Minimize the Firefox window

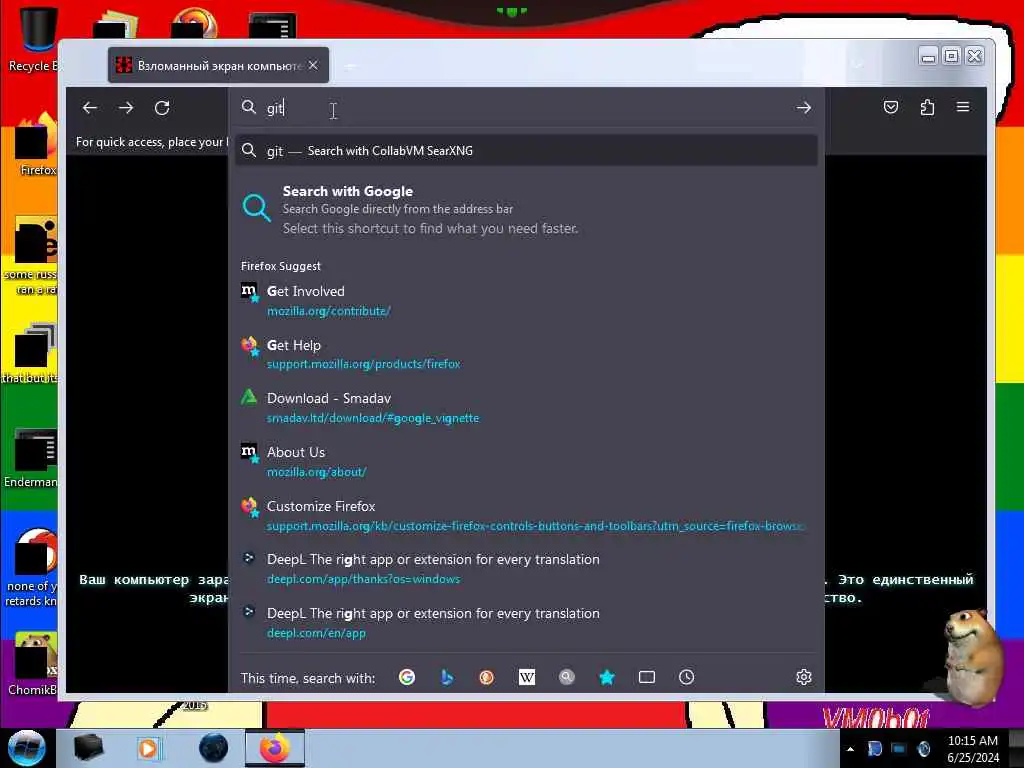pyautogui.click(x=928, y=56)
